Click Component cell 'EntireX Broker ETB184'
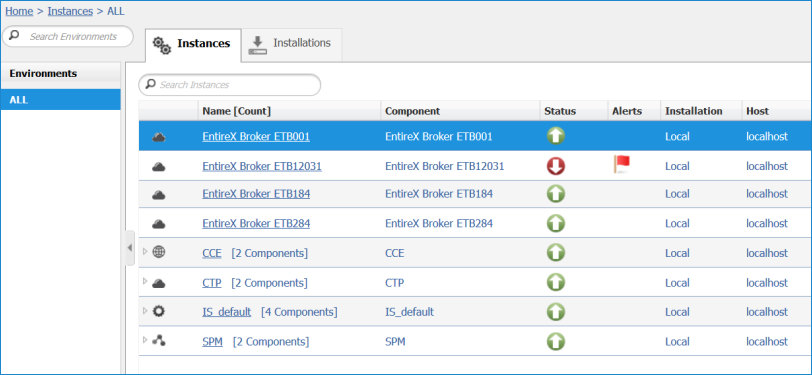 point(439,194)
